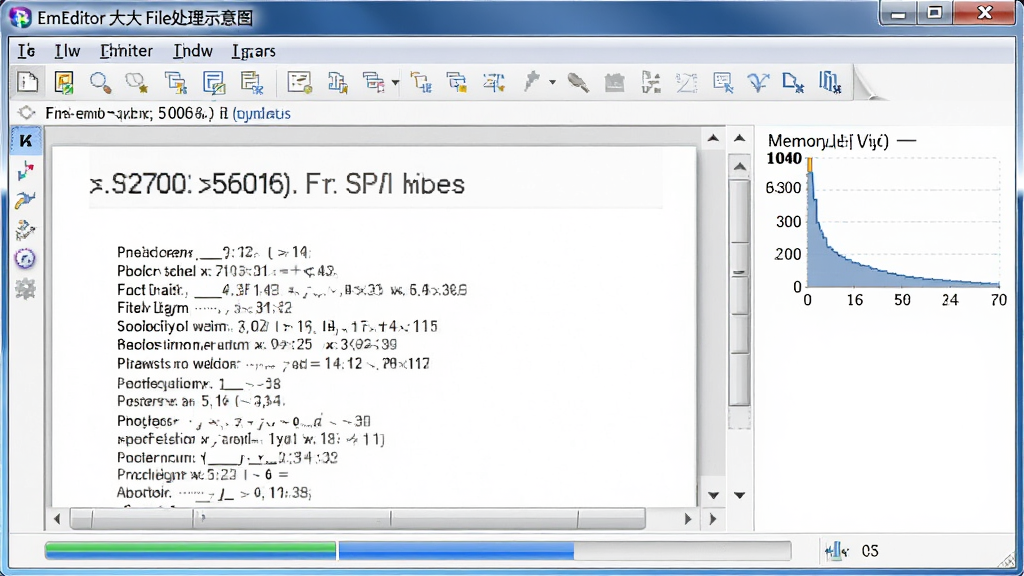Image resolution: width=1024 pixels, height=576 pixels.
Task: Click the pin icon in the toolbar
Action: pyautogui.click(x=532, y=82)
